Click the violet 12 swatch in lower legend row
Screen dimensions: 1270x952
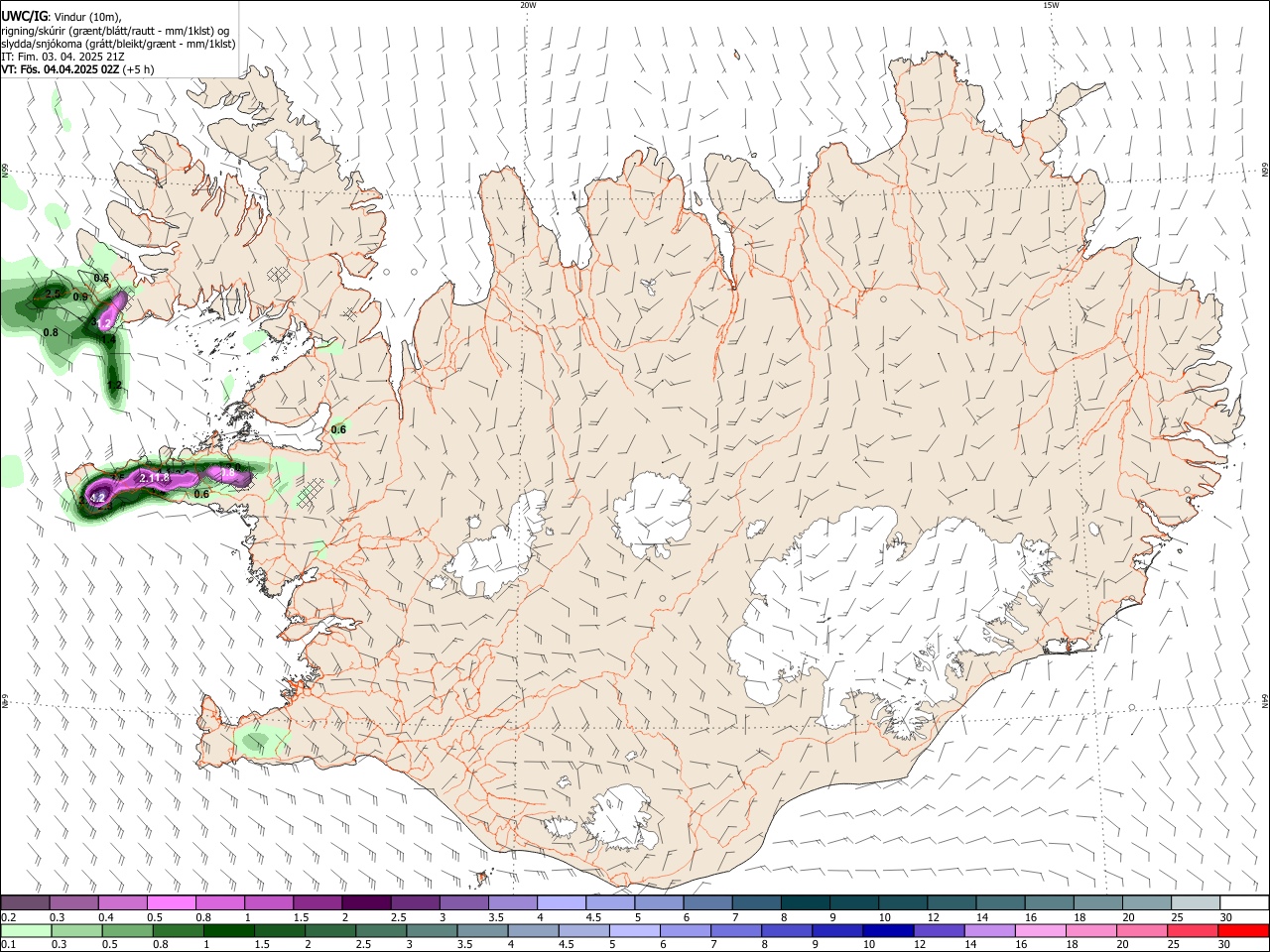(940, 931)
